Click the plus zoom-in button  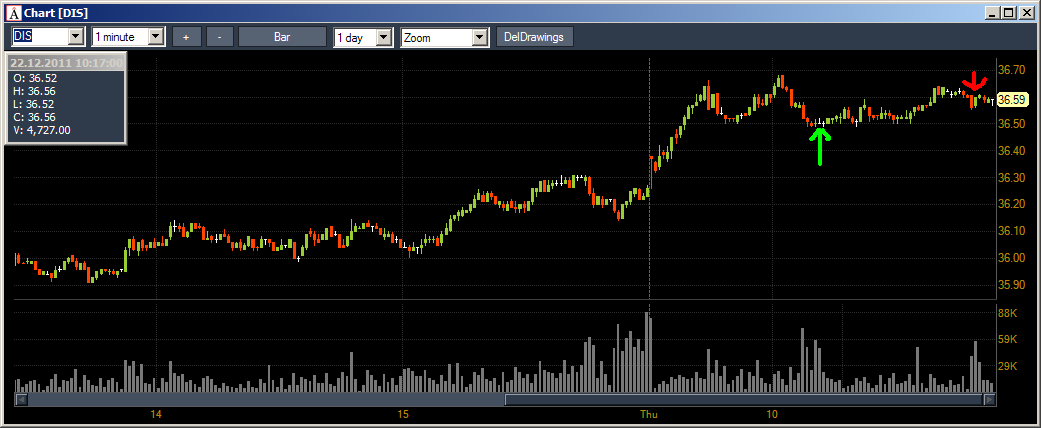(187, 37)
